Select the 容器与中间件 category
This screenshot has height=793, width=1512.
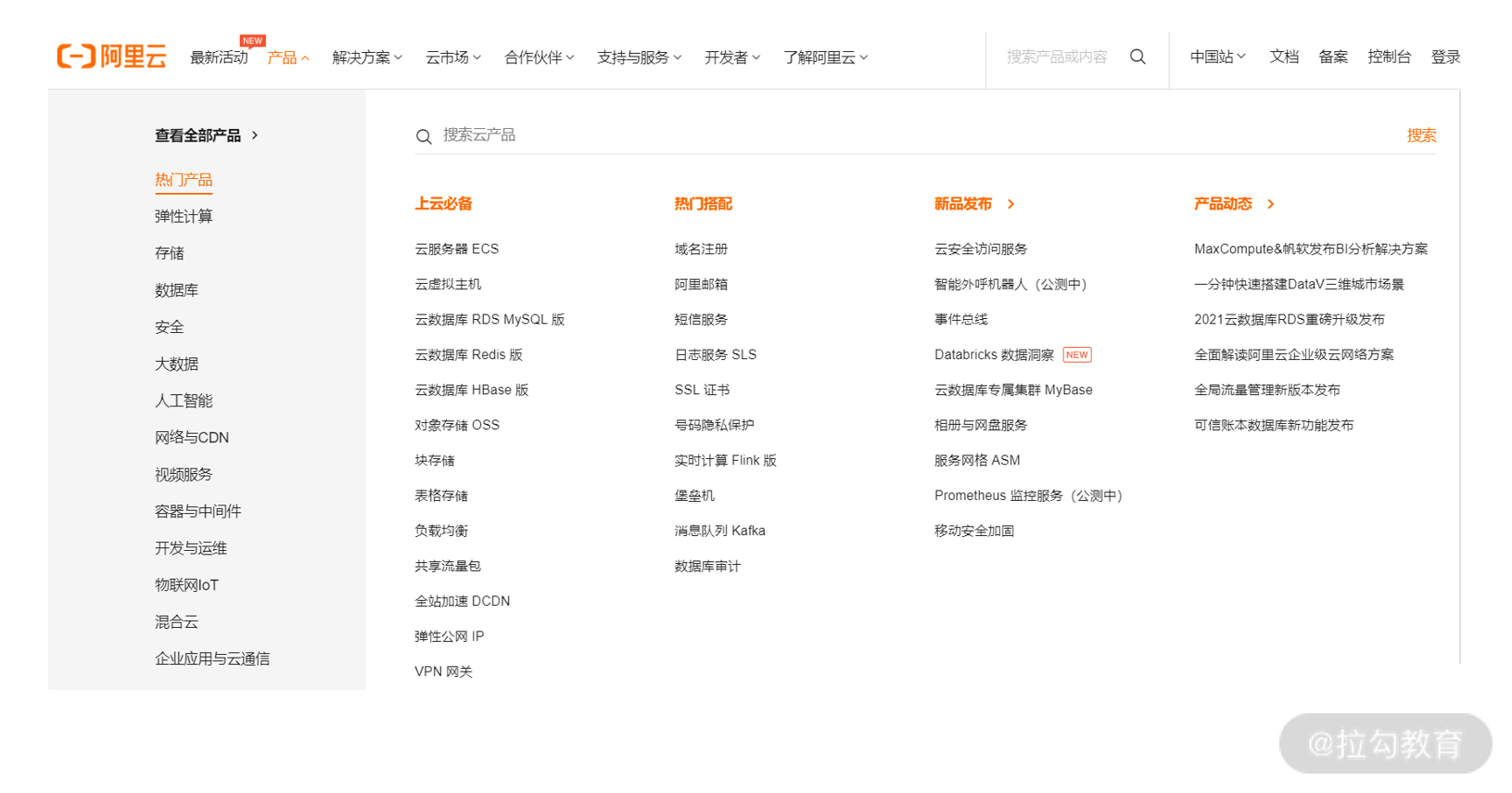(197, 511)
